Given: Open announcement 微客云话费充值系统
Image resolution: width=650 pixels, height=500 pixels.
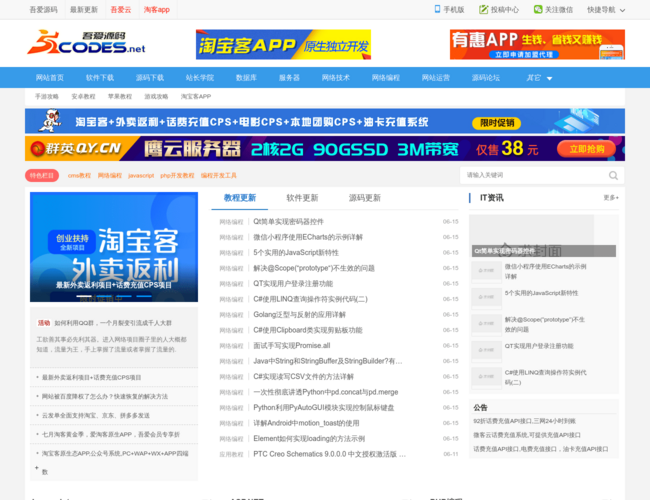Looking at the screenshot, I should tap(527, 435).
